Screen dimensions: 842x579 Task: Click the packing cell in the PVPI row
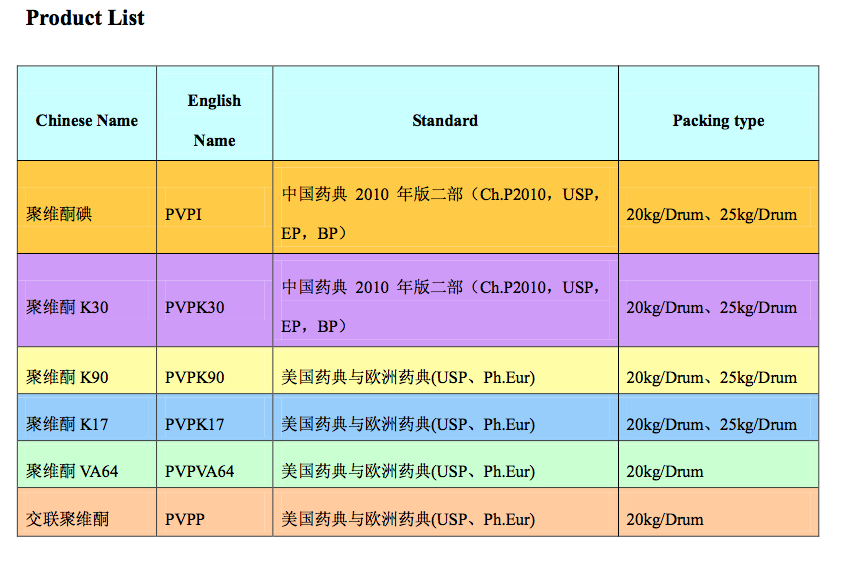718,207
